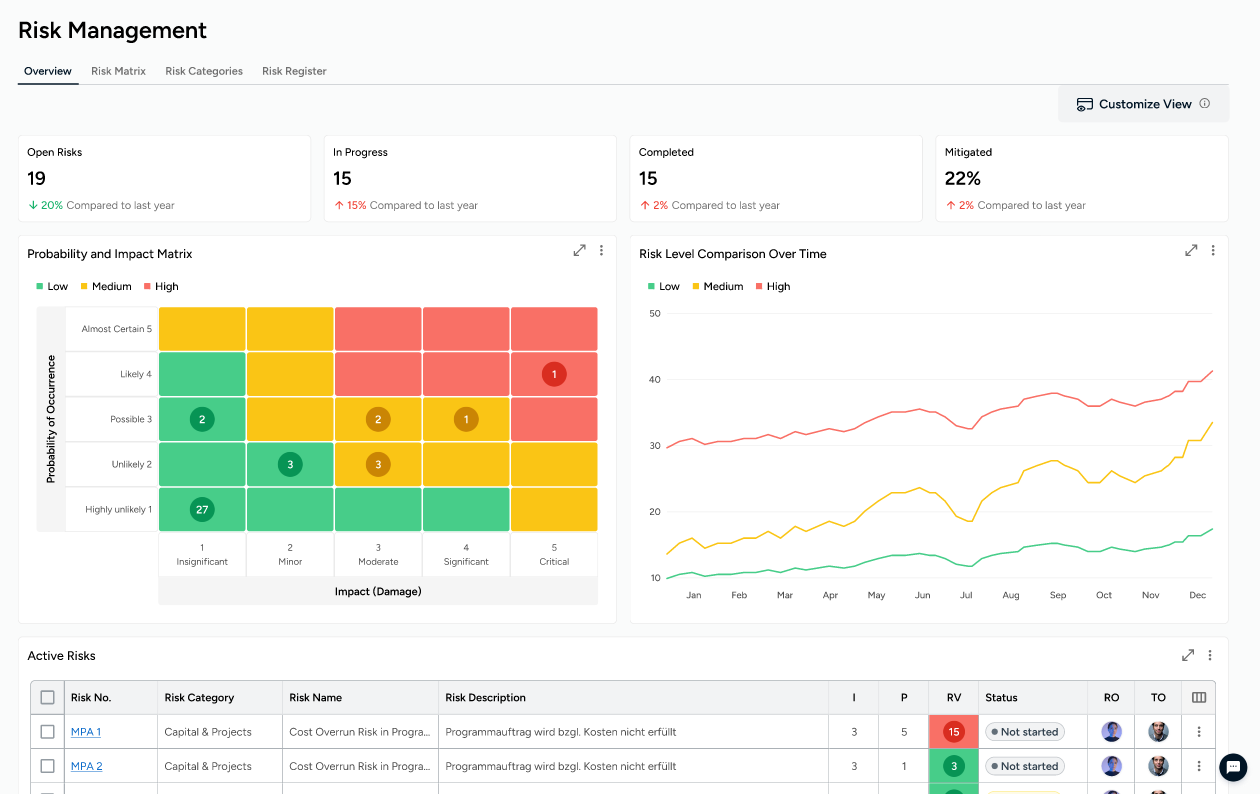This screenshot has width=1260, height=794.
Task: Open the Active Risks options menu
Action: [x=1210, y=655]
